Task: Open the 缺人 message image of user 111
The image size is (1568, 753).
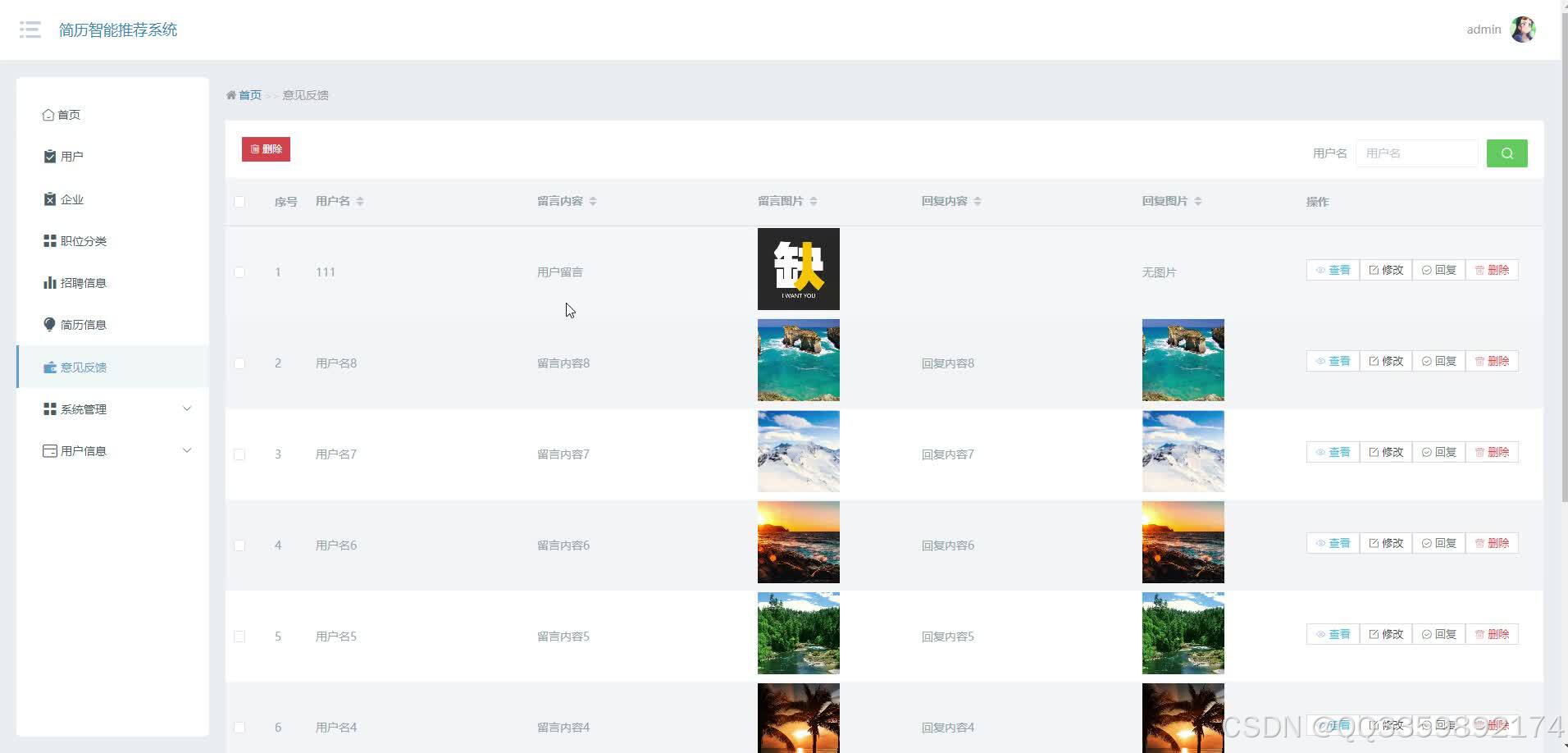Action: 799,269
